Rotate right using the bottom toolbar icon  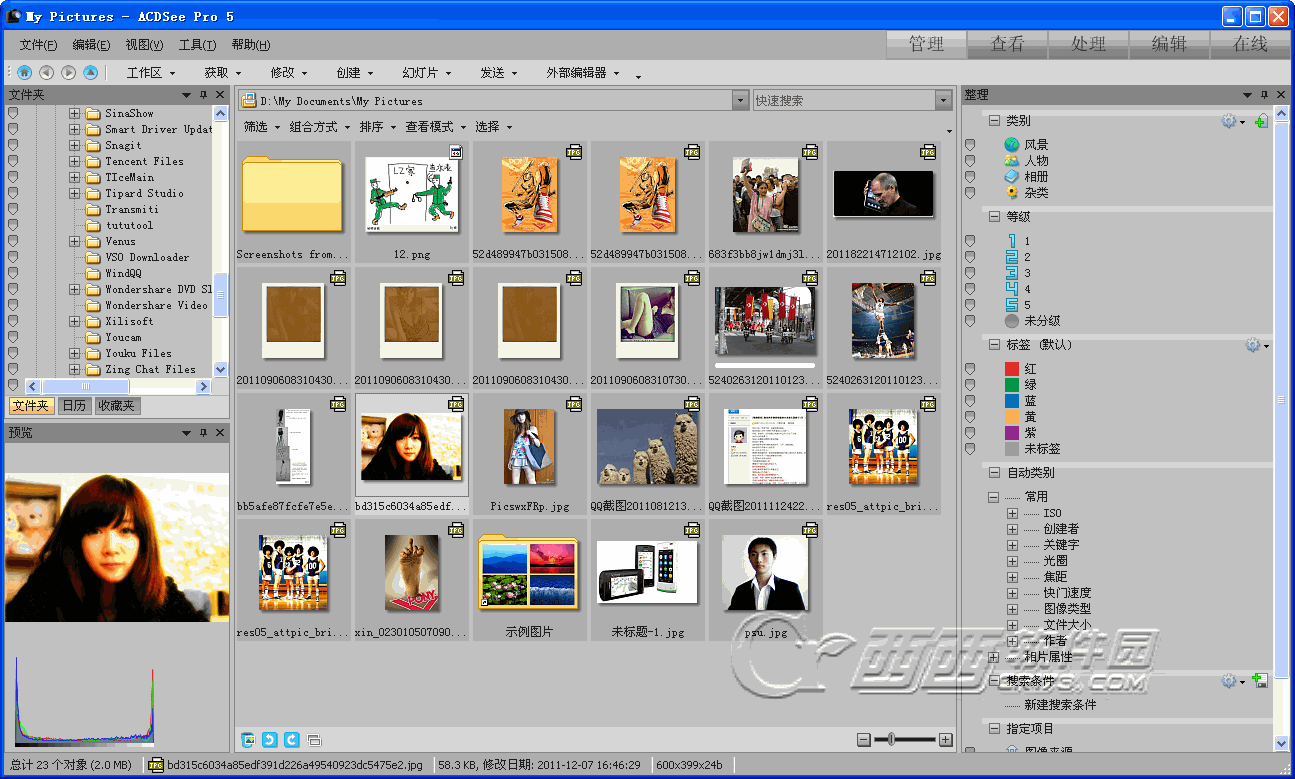click(x=292, y=740)
